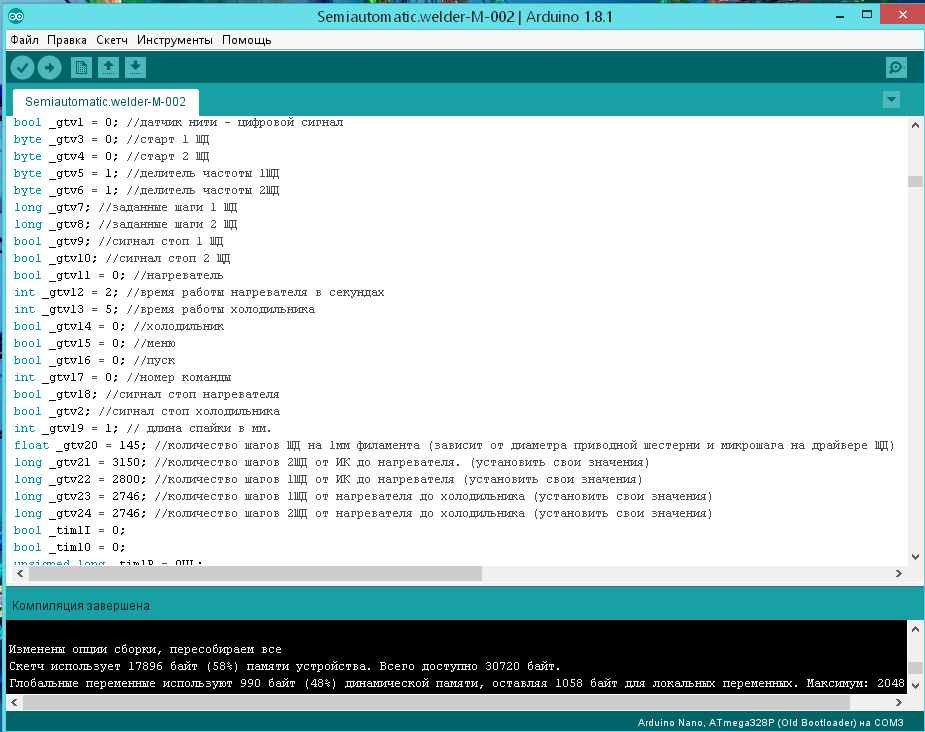
Task: Create a new sketch with New icon
Action: click(x=81, y=68)
